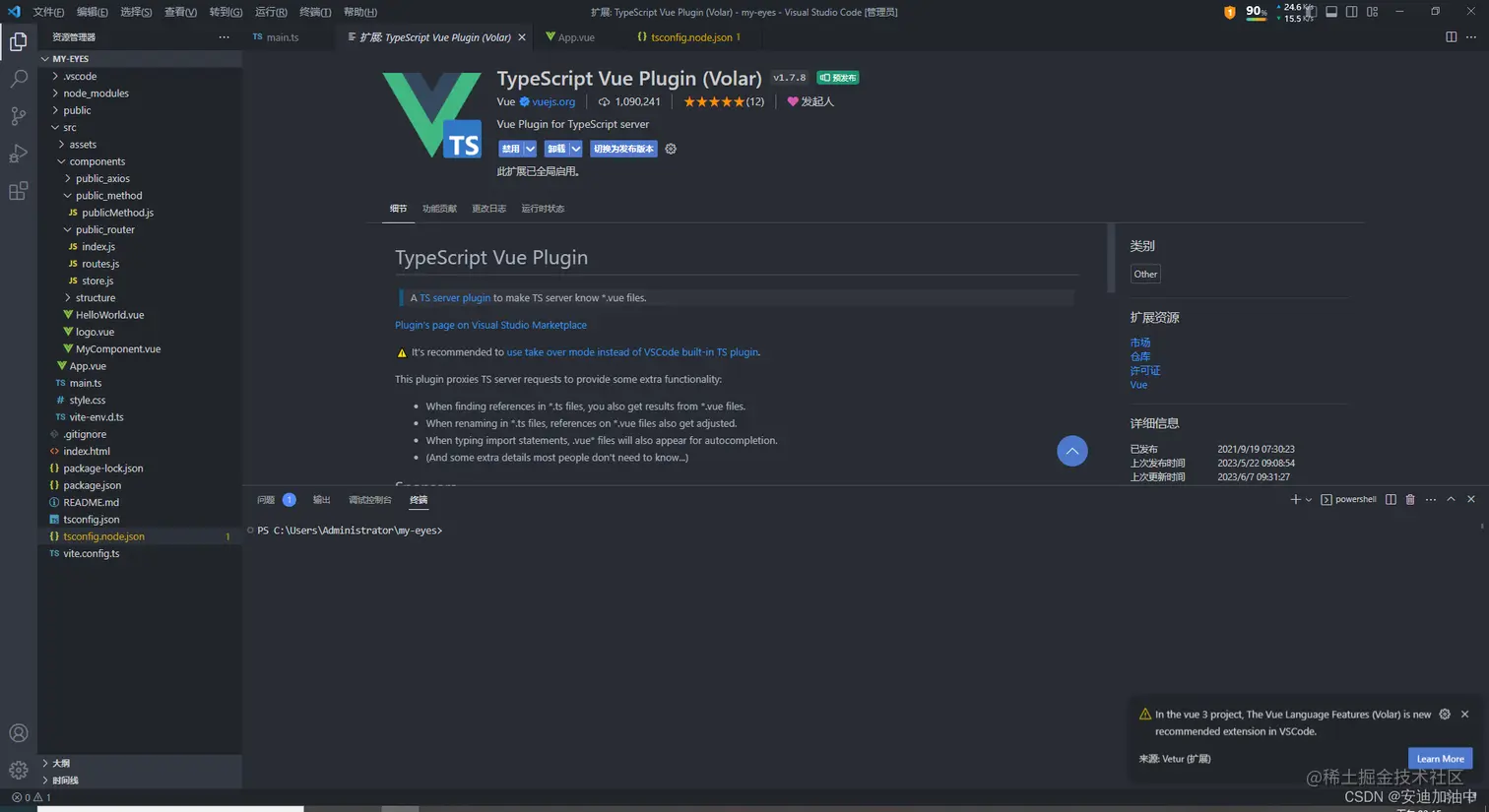
Task: Click the extension settings gear beside 切换为发布版本
Action: click(x=671, y=149)
